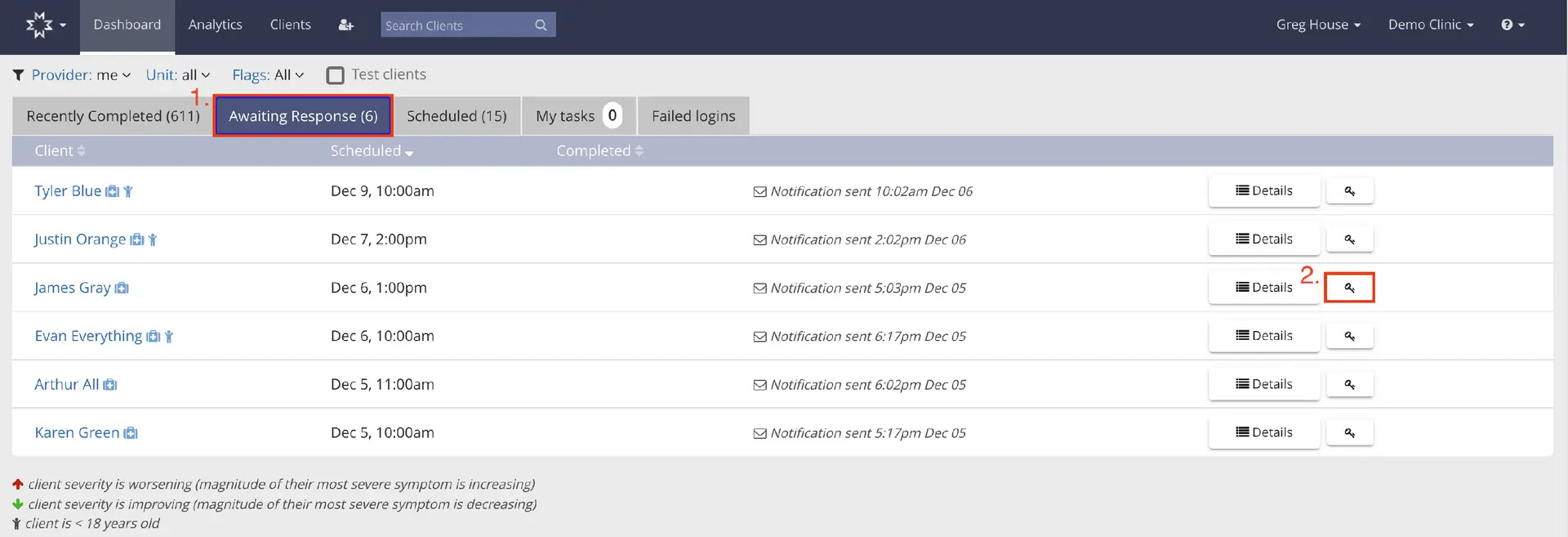
Task: Switch to the Scheduled (15) tab
Action: pyautogui.click(x=457, y=116)
